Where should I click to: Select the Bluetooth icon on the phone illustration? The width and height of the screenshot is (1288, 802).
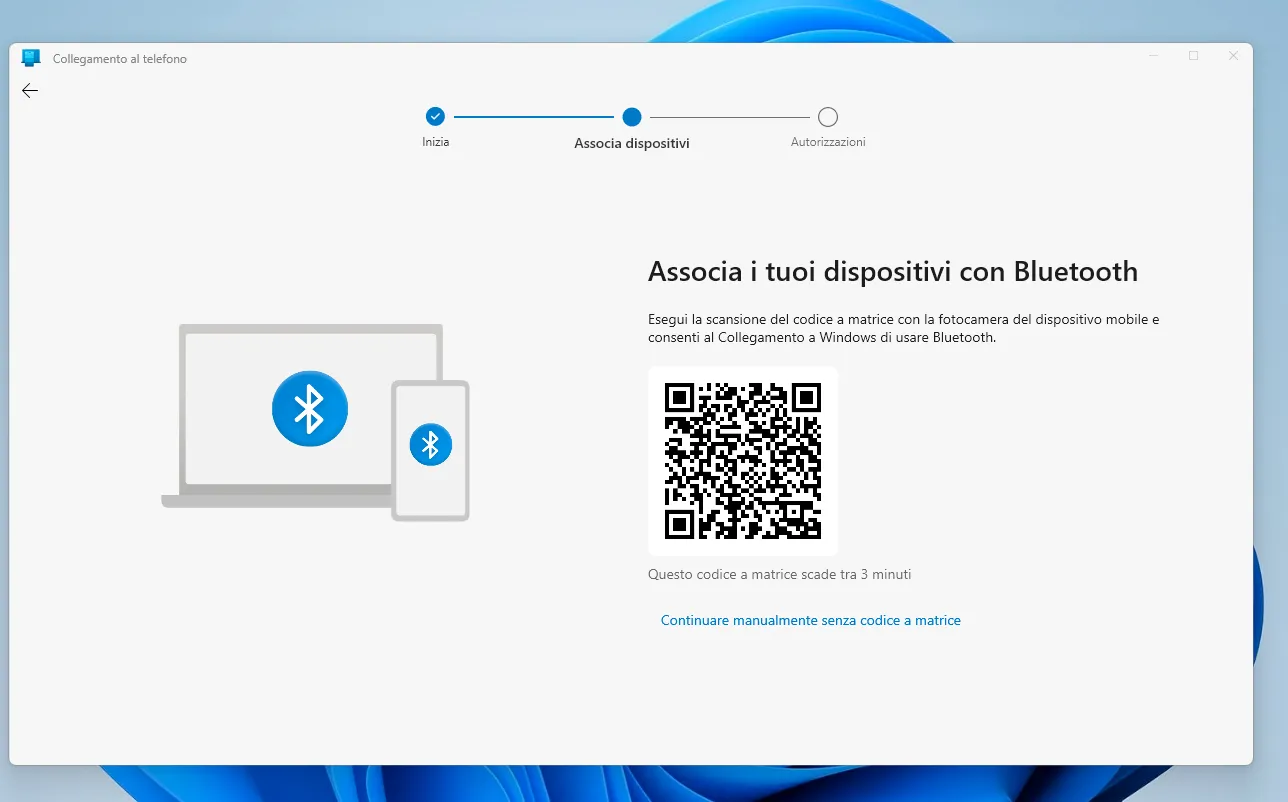pos(431,444)
